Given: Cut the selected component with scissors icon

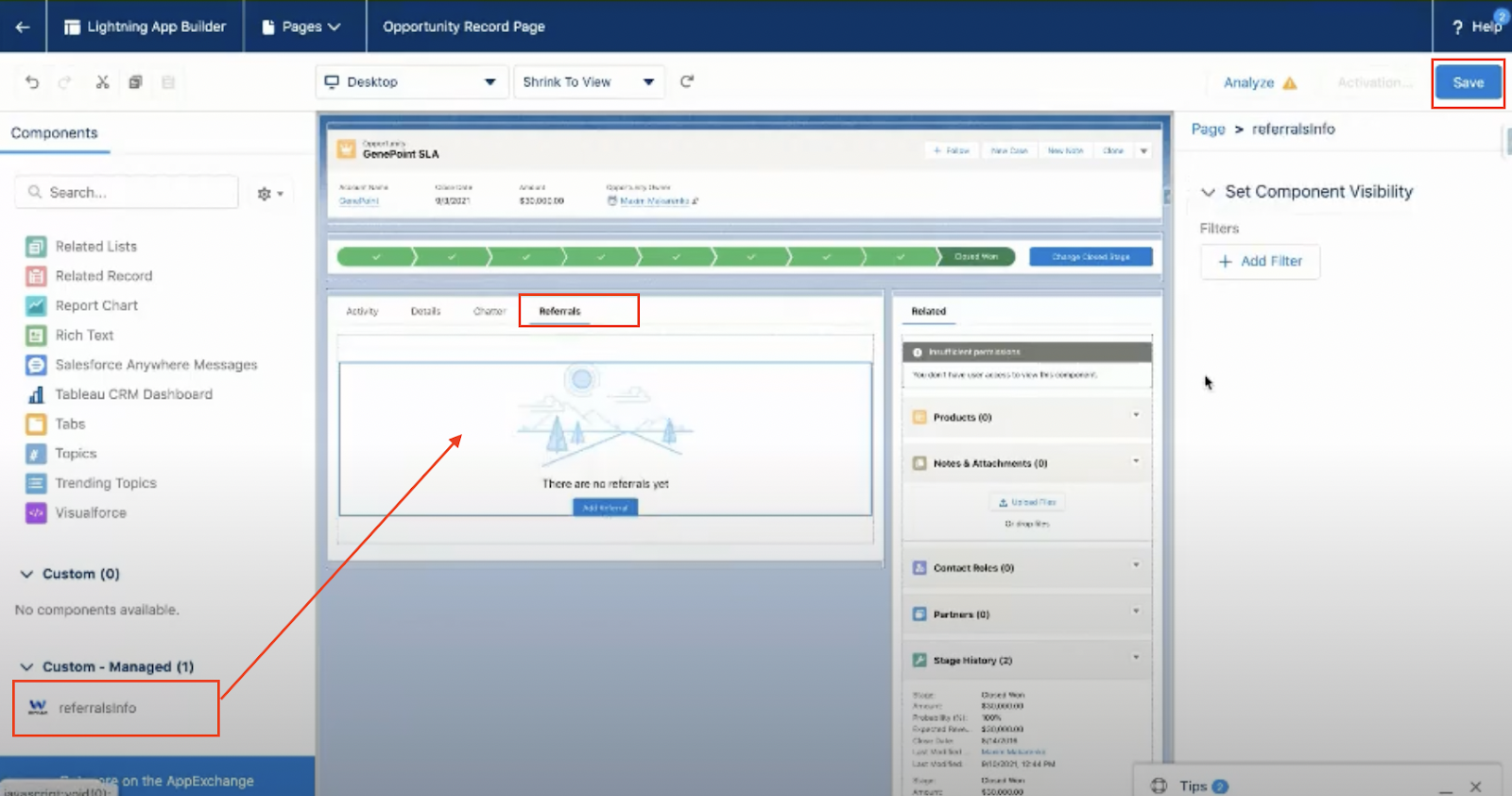Looking at the screenshot, I should pos(102,82).
